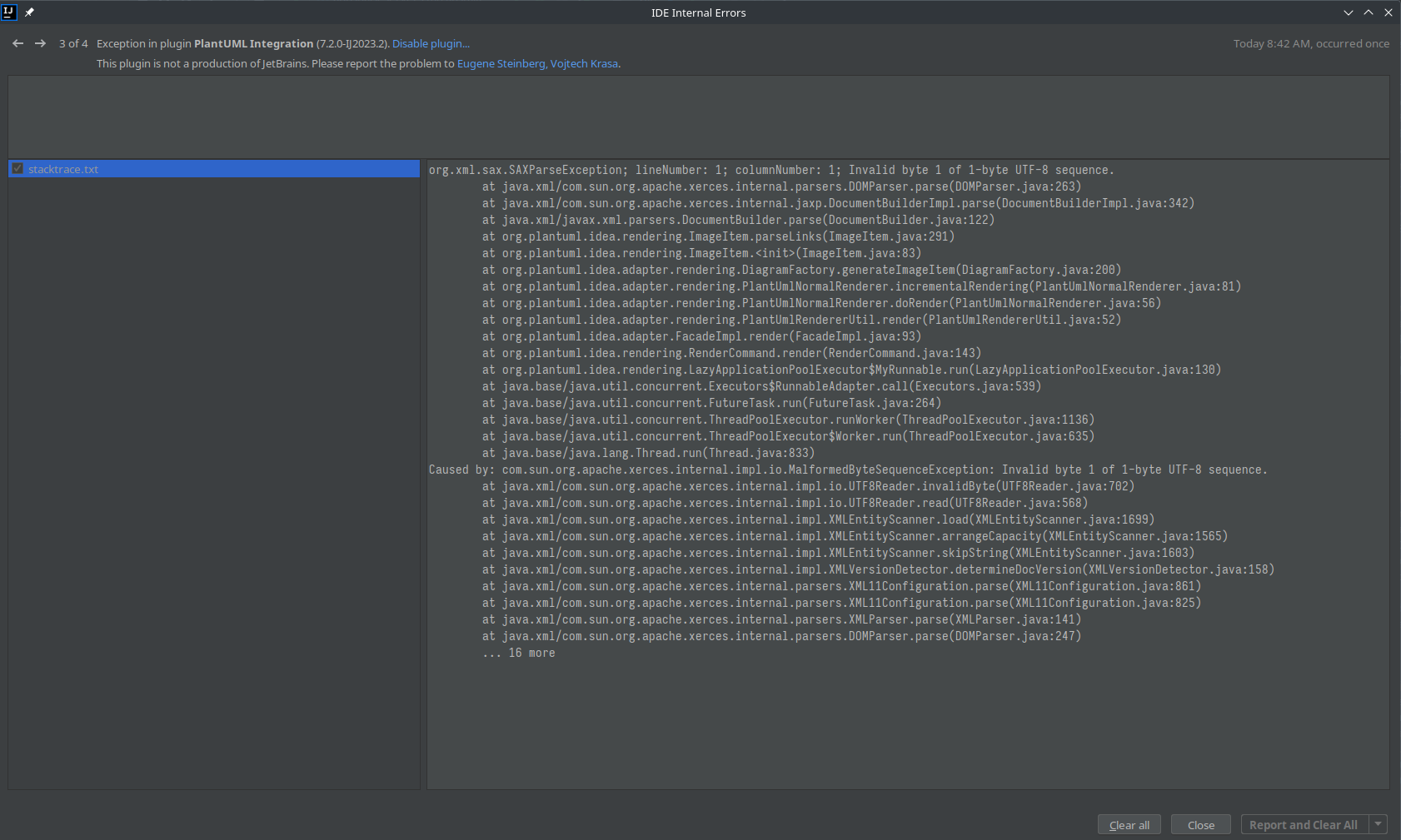Image resolution: width=1401 pixels, height=840 pixels.
Task: Click the SAXParseException line in the stack trace
Action: [770, 169]
